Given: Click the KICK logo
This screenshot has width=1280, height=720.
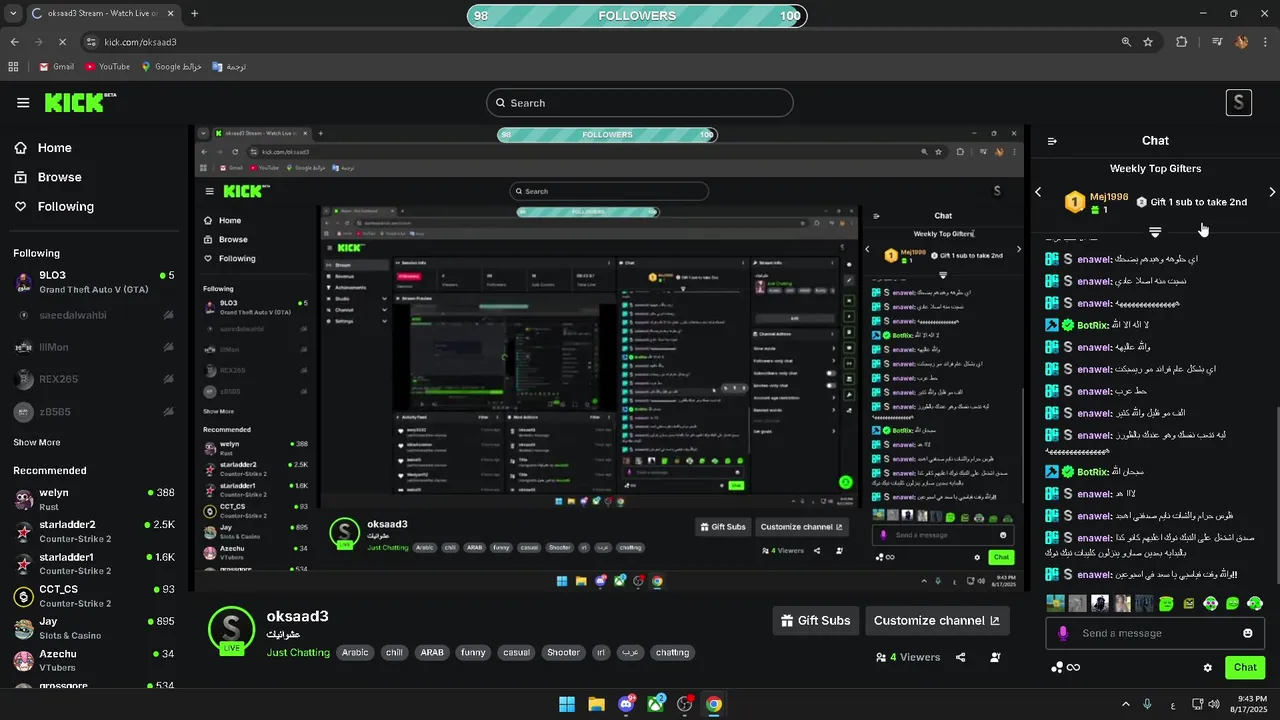Looking at the screenshot, I should (x=80, y=102).
